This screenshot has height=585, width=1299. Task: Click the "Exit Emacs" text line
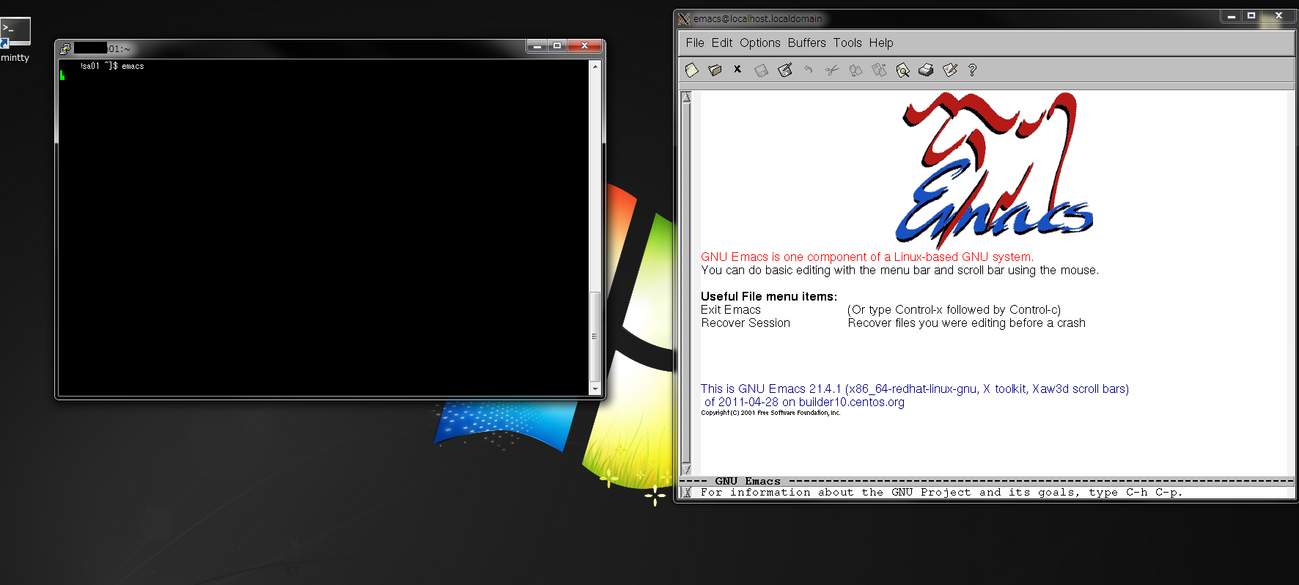731,310
